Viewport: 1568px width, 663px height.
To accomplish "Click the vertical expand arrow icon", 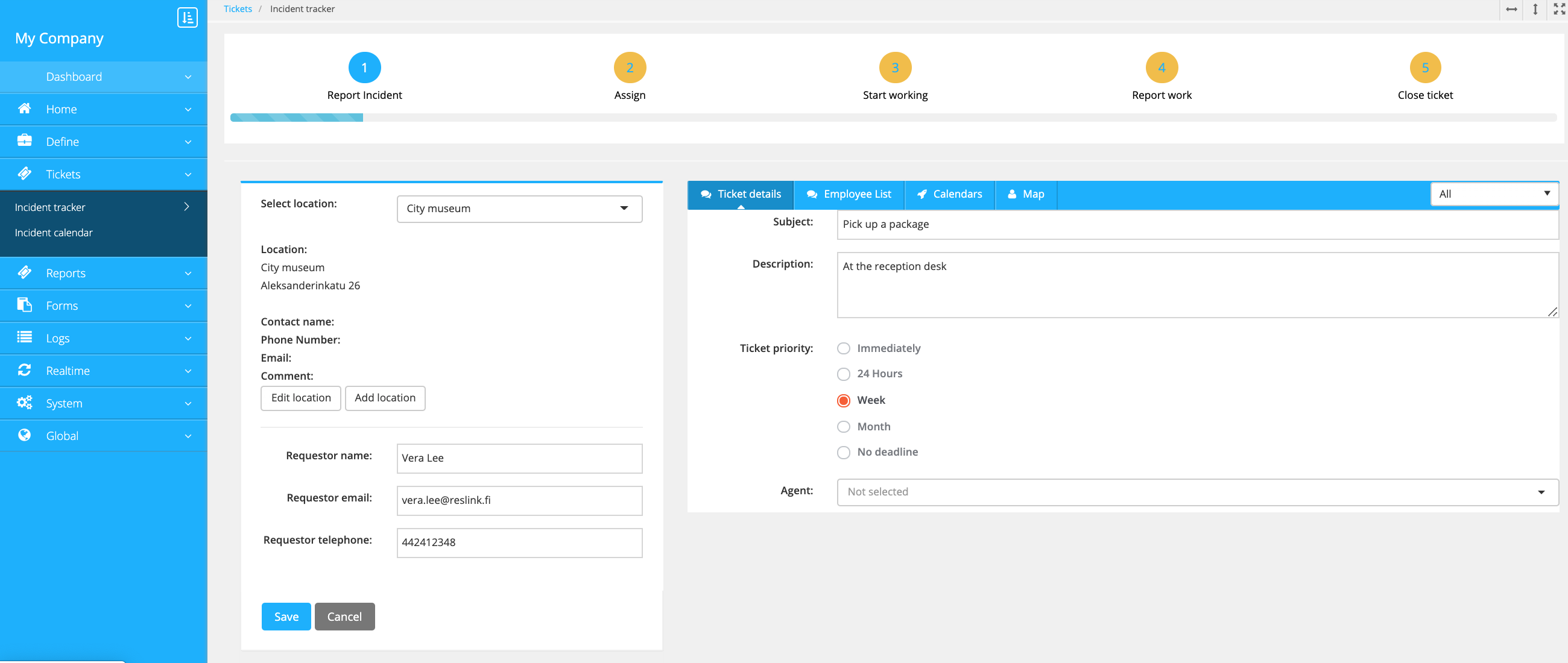I will (x=1535, y=9).
